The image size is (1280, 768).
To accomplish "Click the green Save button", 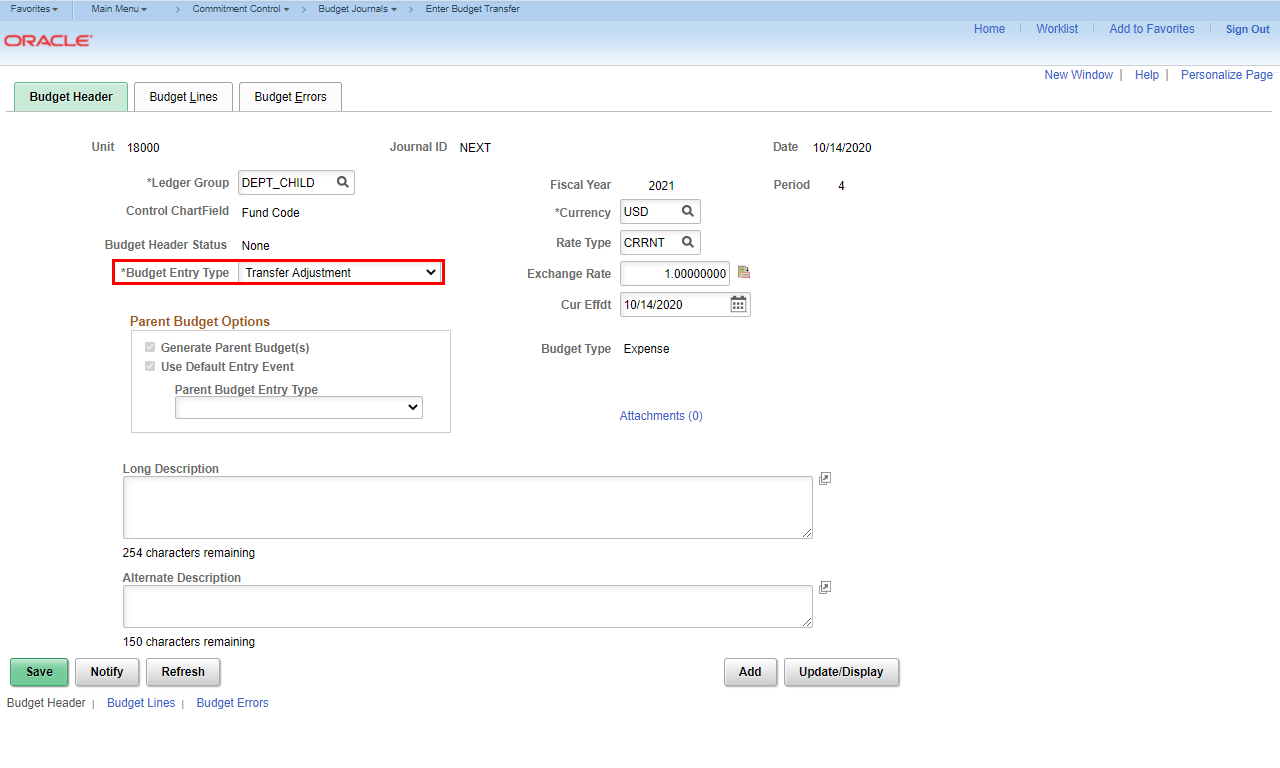I will click(x=39, y=672).
